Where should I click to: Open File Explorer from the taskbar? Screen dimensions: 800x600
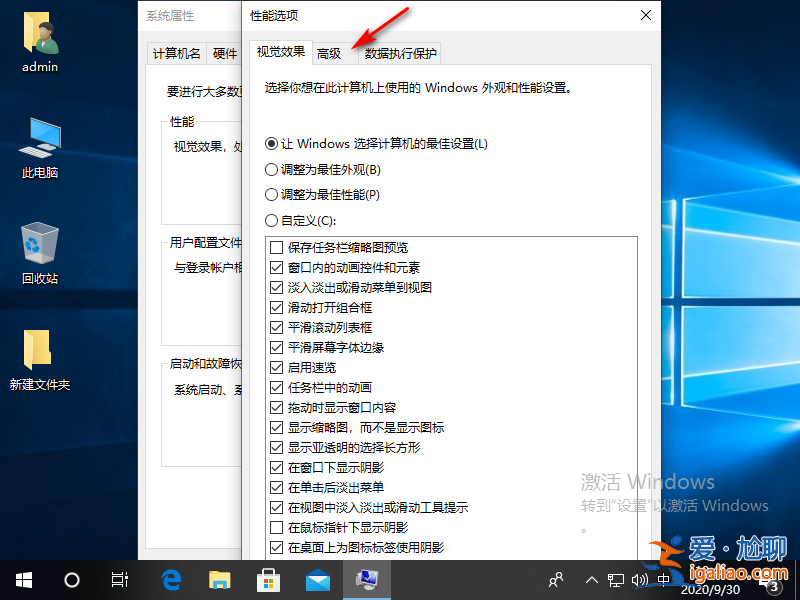(219, 579)
